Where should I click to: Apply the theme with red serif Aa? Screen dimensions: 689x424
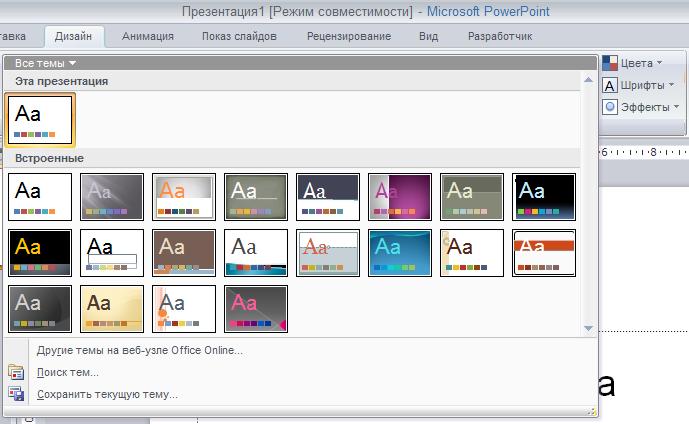[x=328, y=253]
